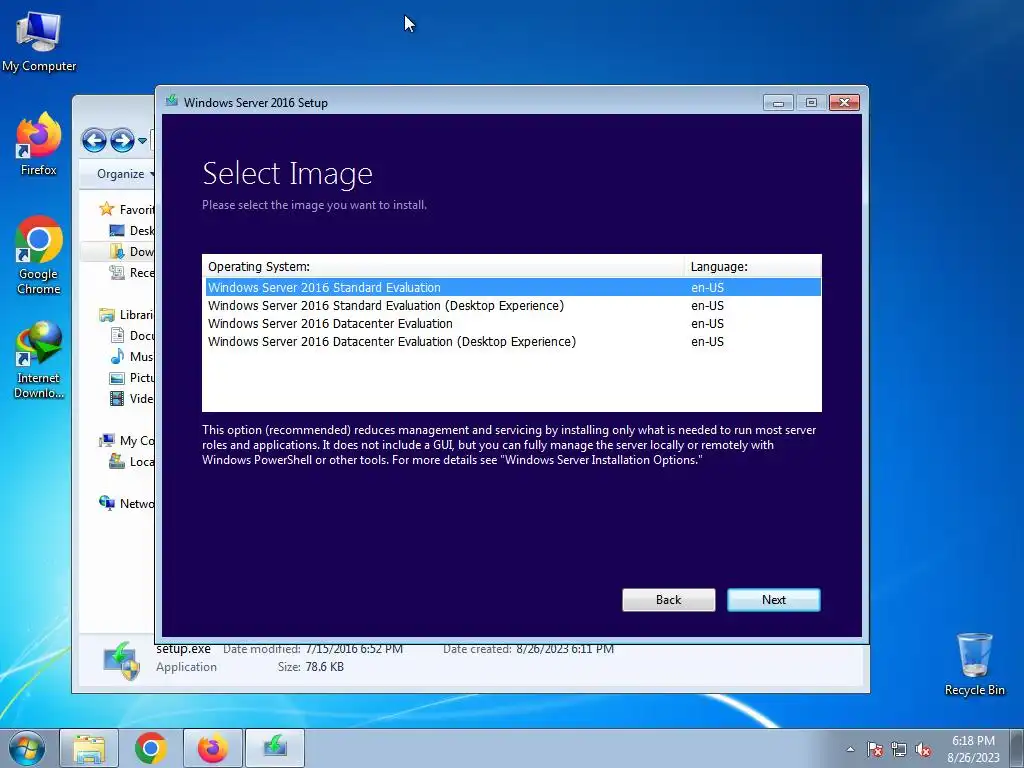Click the Setup window title bar icon
The height and width of the screenshot is (768, 1024).
[172, 101]
